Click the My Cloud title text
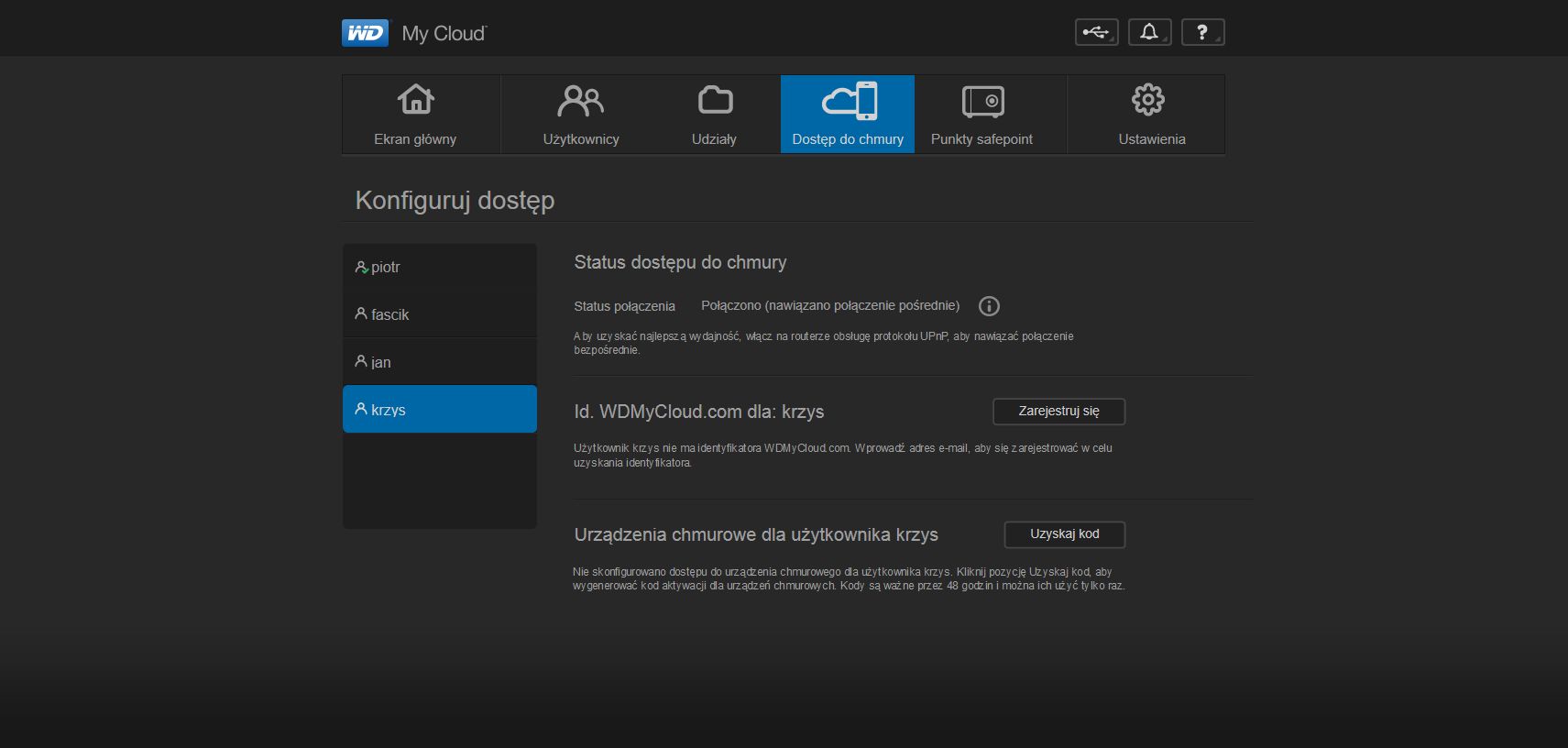Viewport: 1568px width, 748px height. (x=444, y=34)
